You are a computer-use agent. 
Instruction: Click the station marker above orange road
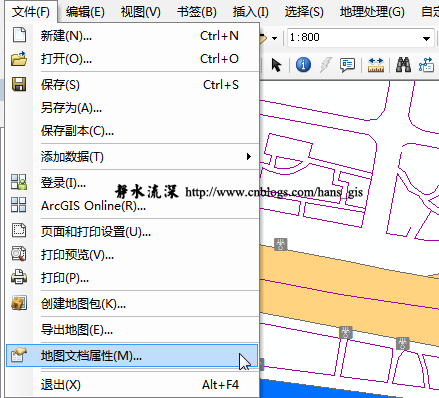click(281, 244)
